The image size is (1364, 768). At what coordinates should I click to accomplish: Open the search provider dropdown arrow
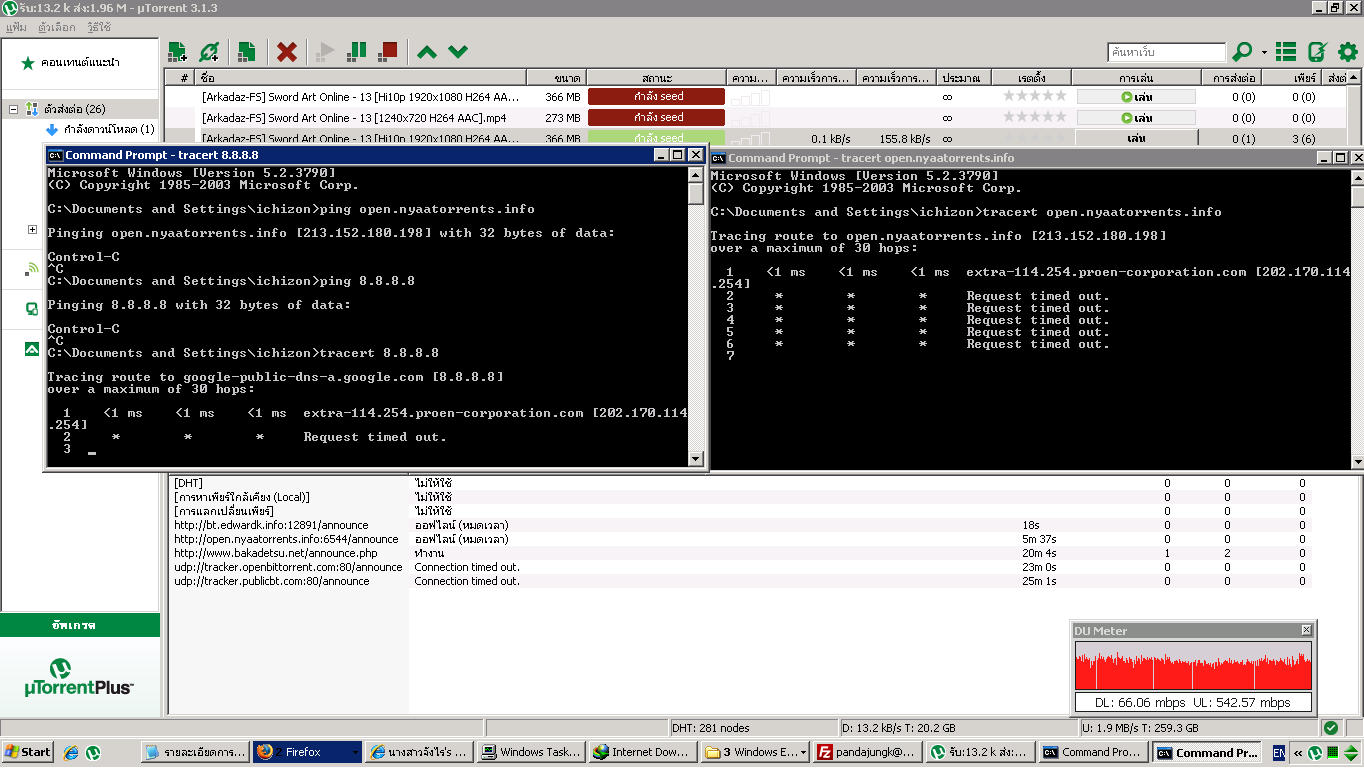pyautogui.click(x=1264, y=52)
